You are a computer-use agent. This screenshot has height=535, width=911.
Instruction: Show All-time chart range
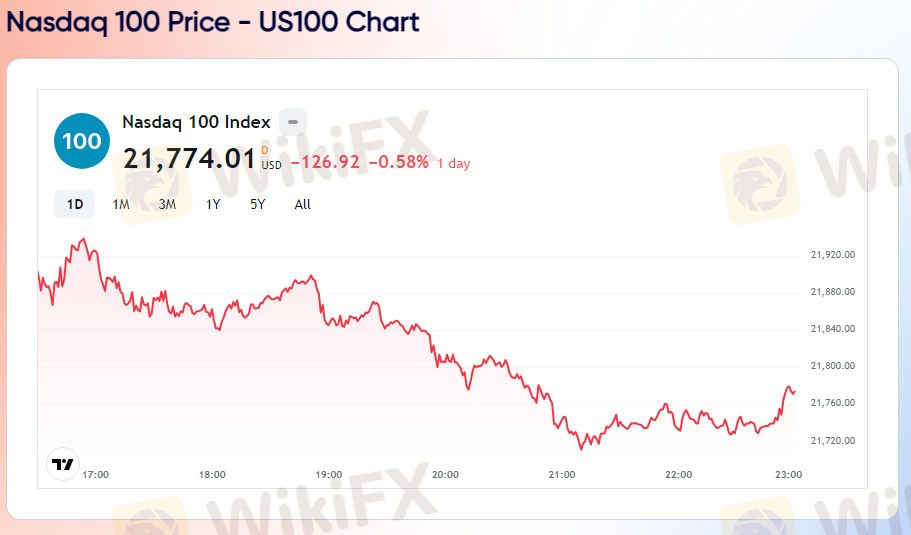click(x=303, y=204)
